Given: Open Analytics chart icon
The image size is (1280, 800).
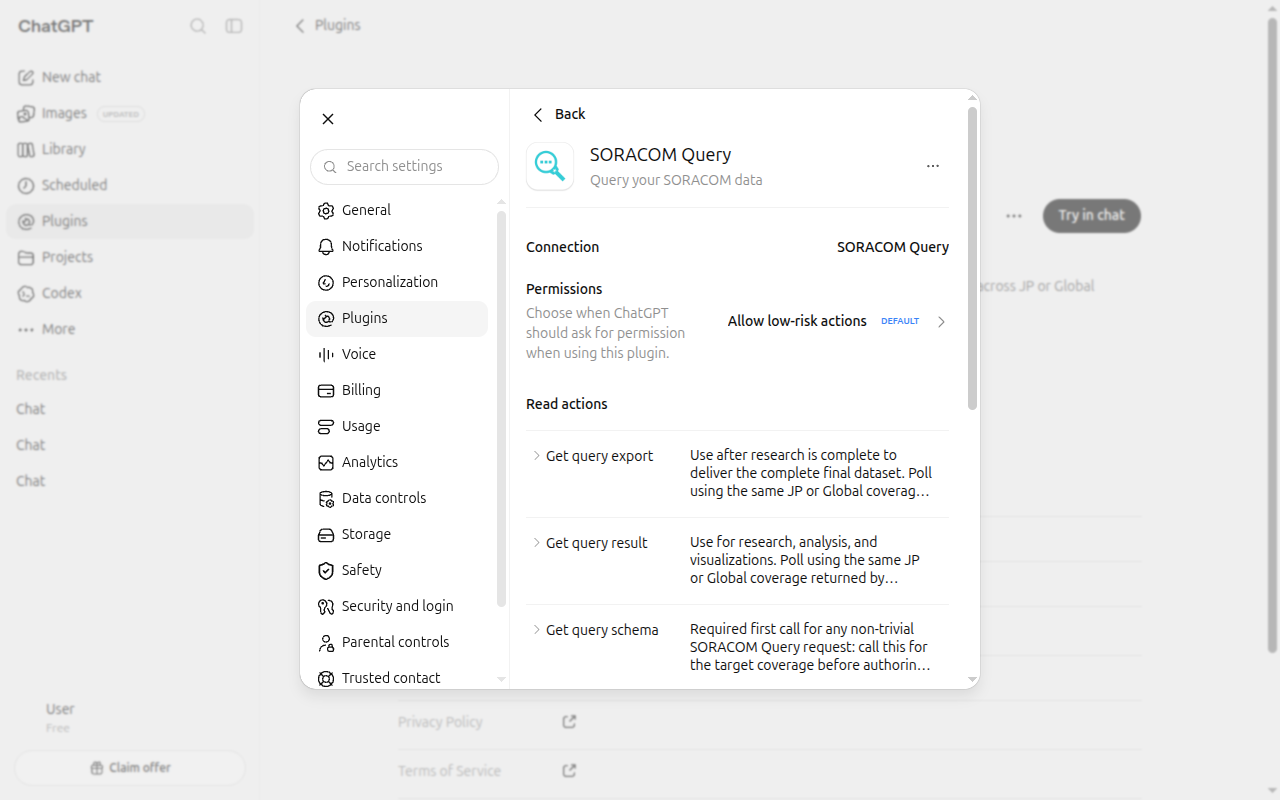Looking at the screenshot, I should tap(326, 462).
